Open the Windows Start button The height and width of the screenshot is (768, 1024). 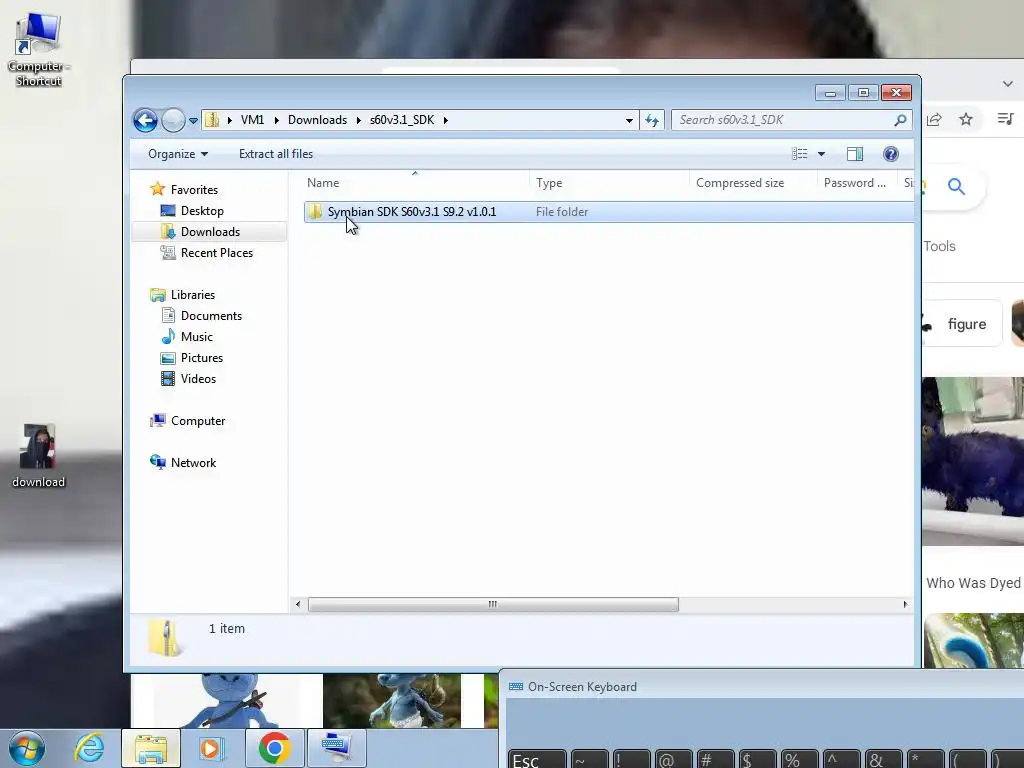(27, 748)
